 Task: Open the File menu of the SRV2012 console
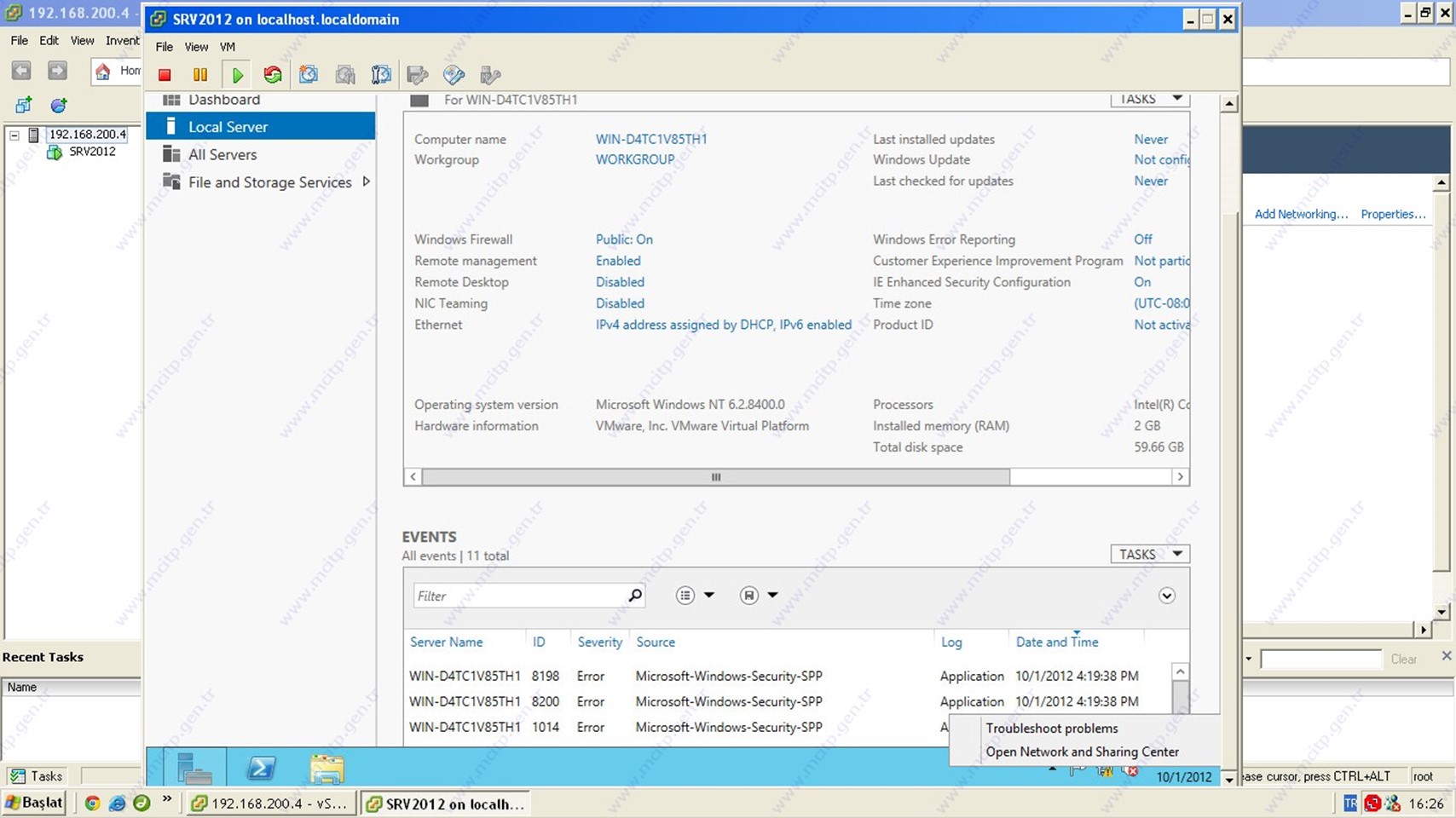click(164, 47)
